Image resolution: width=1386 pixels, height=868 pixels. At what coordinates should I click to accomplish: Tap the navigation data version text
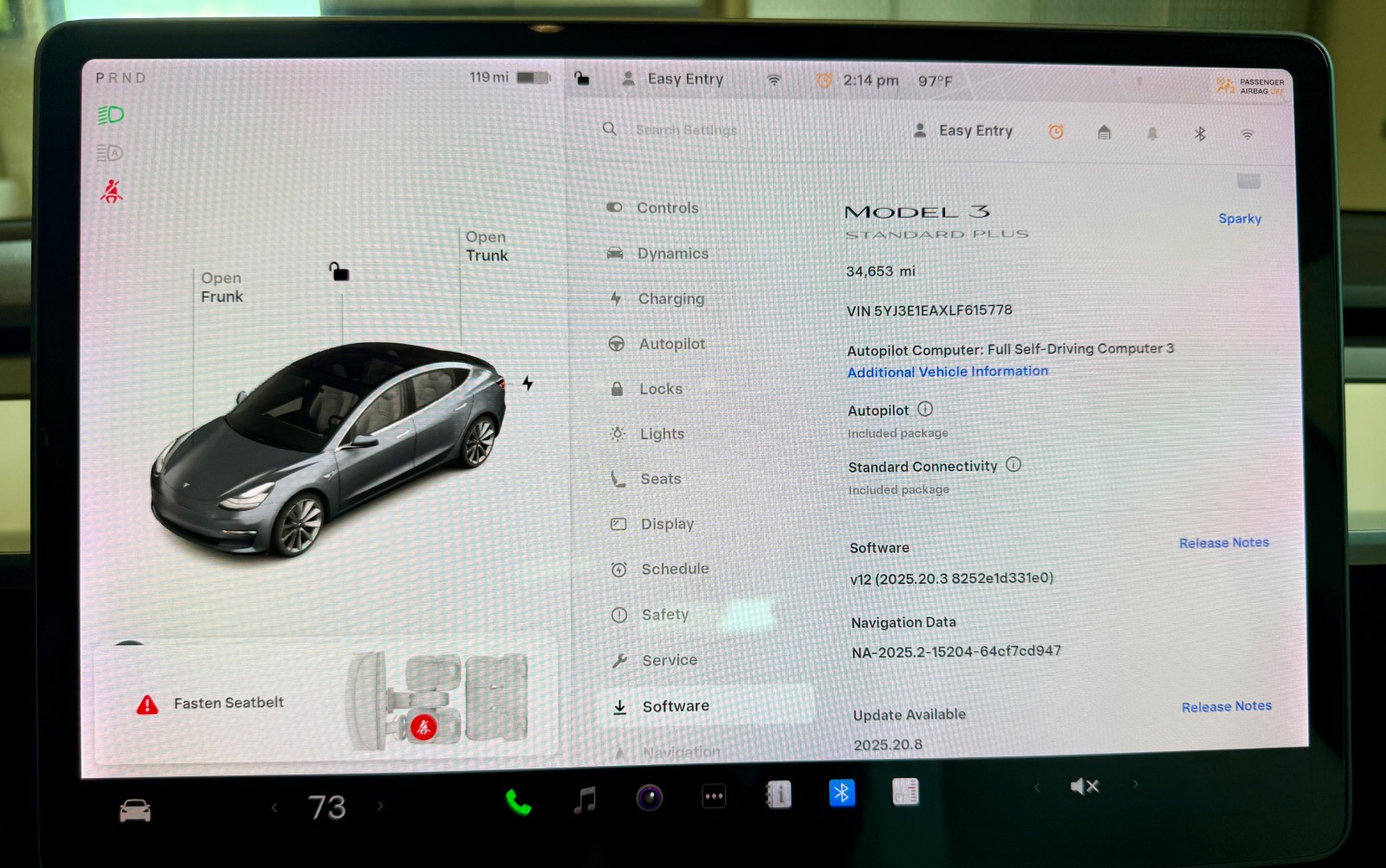tap(956, 651)
